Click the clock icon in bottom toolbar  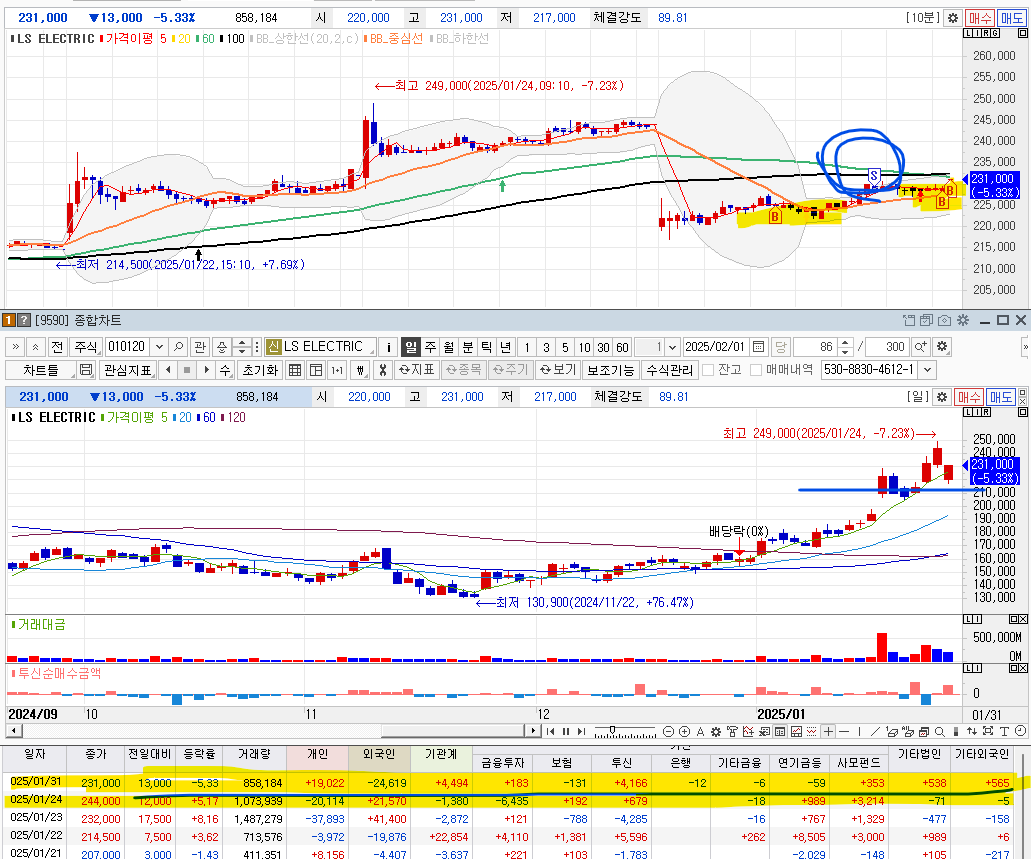(1020, 731)
